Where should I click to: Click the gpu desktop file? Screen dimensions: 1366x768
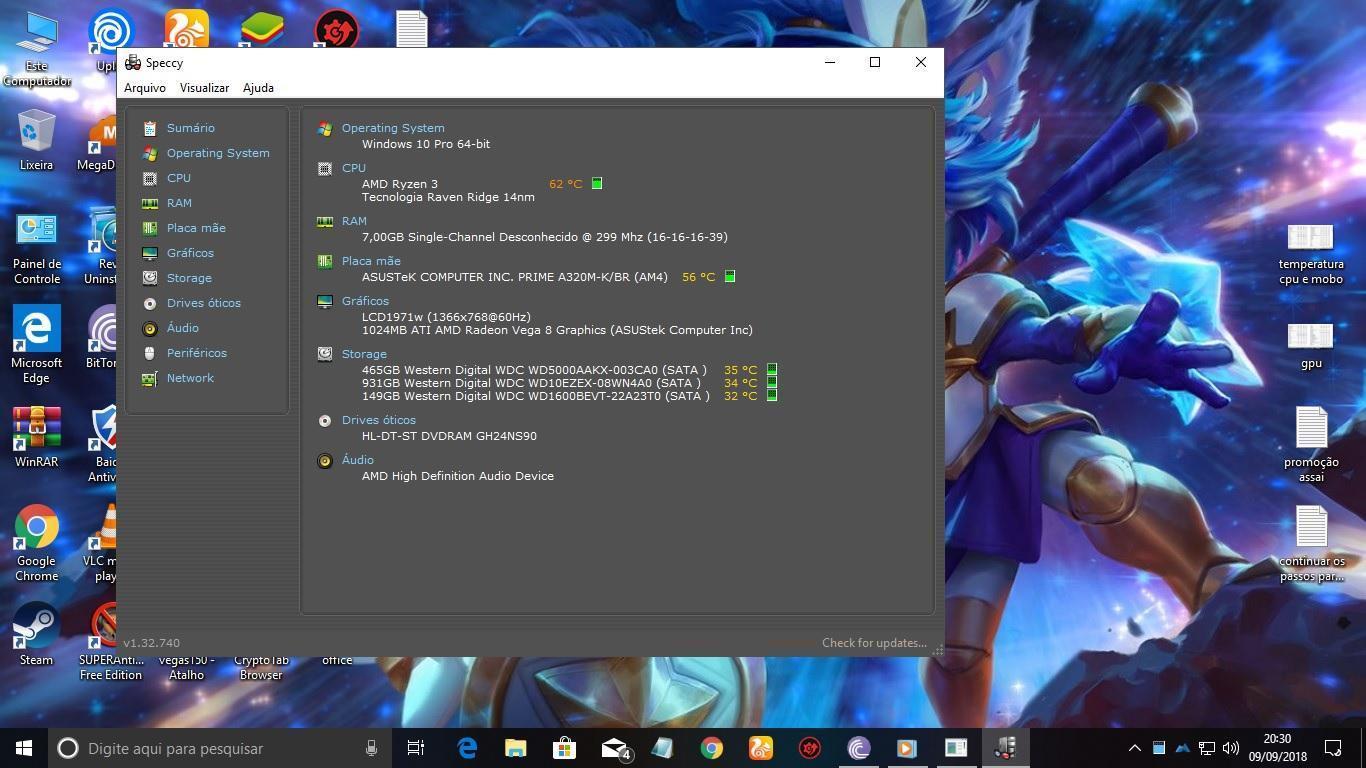click(x=1311, y=346)
